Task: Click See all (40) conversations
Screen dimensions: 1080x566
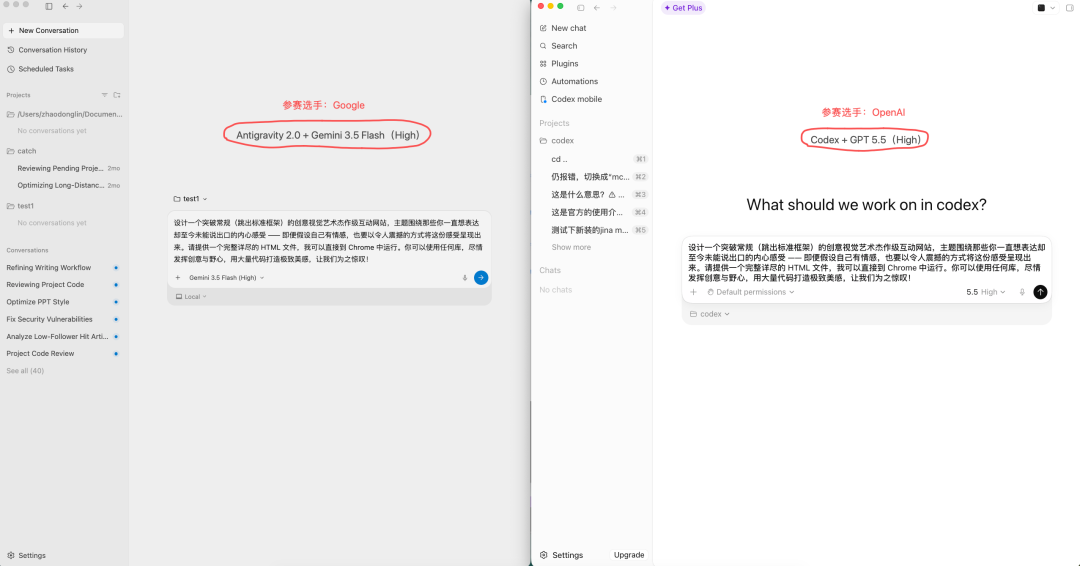Action: tap(25, 370)
